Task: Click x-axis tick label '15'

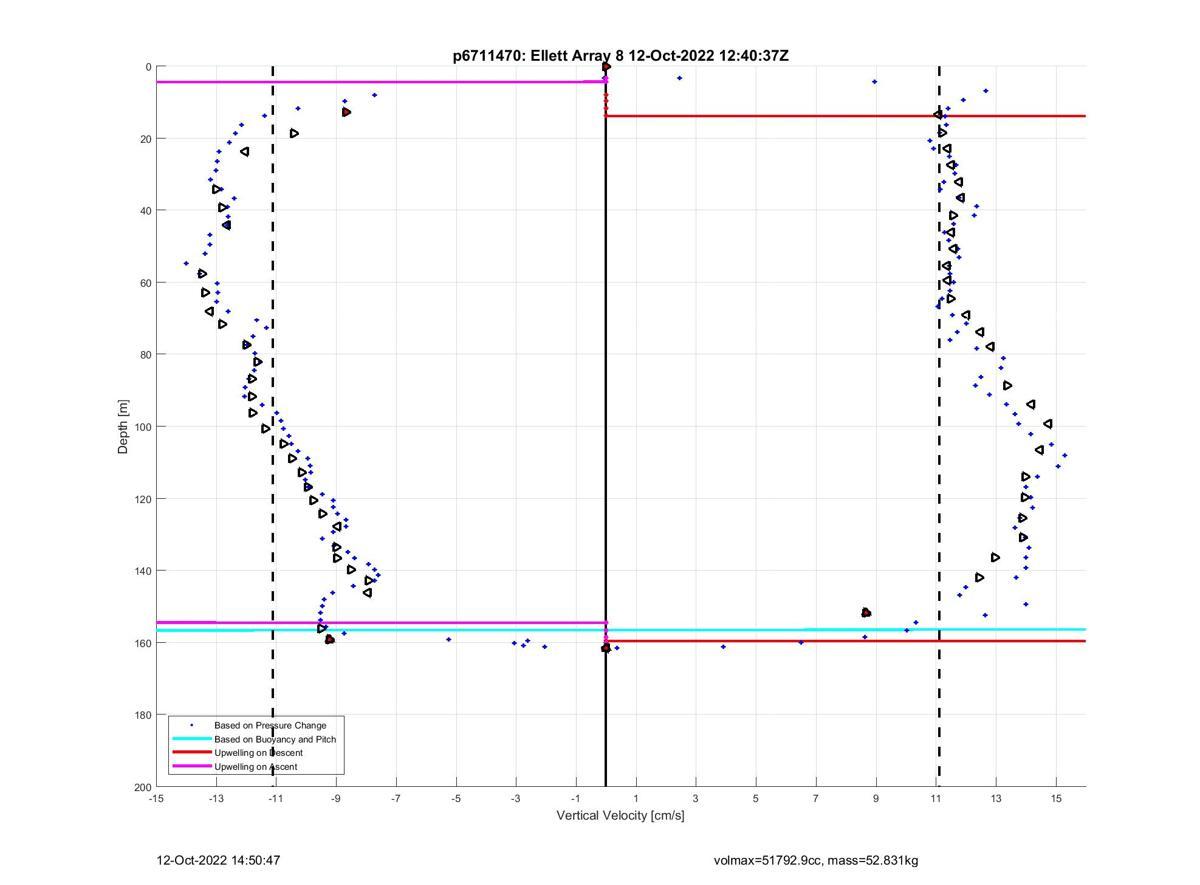Action: 1056,798
